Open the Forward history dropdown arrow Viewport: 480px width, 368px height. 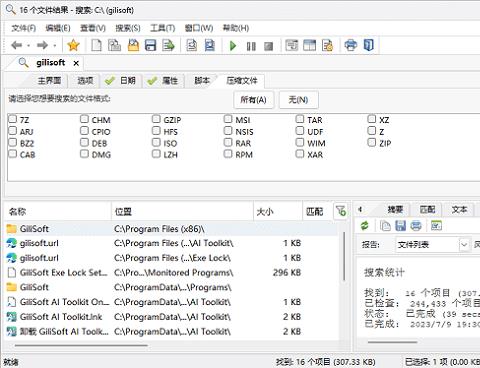pyautogui.click(x=55, y=45)
